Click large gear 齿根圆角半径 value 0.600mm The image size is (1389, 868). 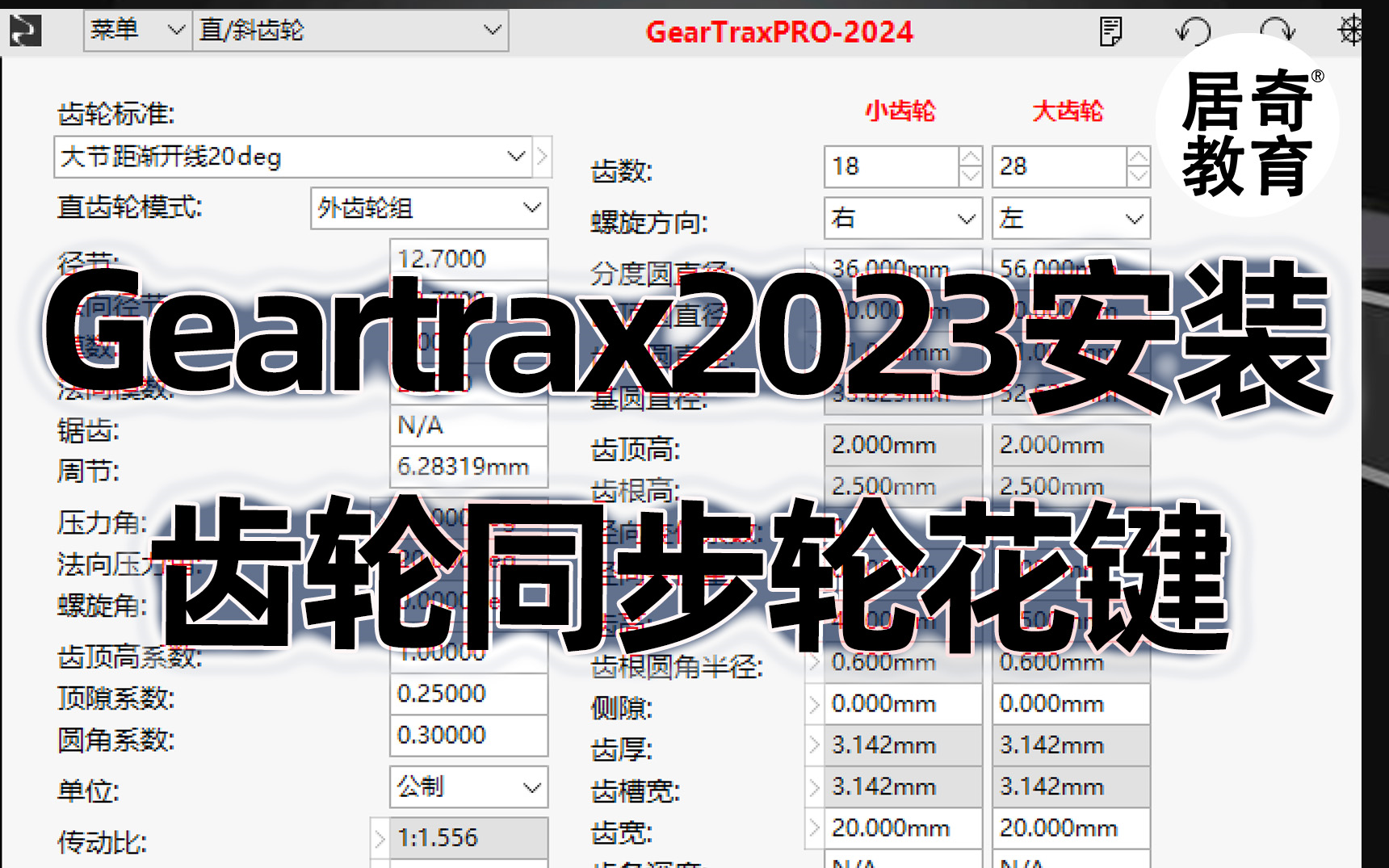[1071, 662]
